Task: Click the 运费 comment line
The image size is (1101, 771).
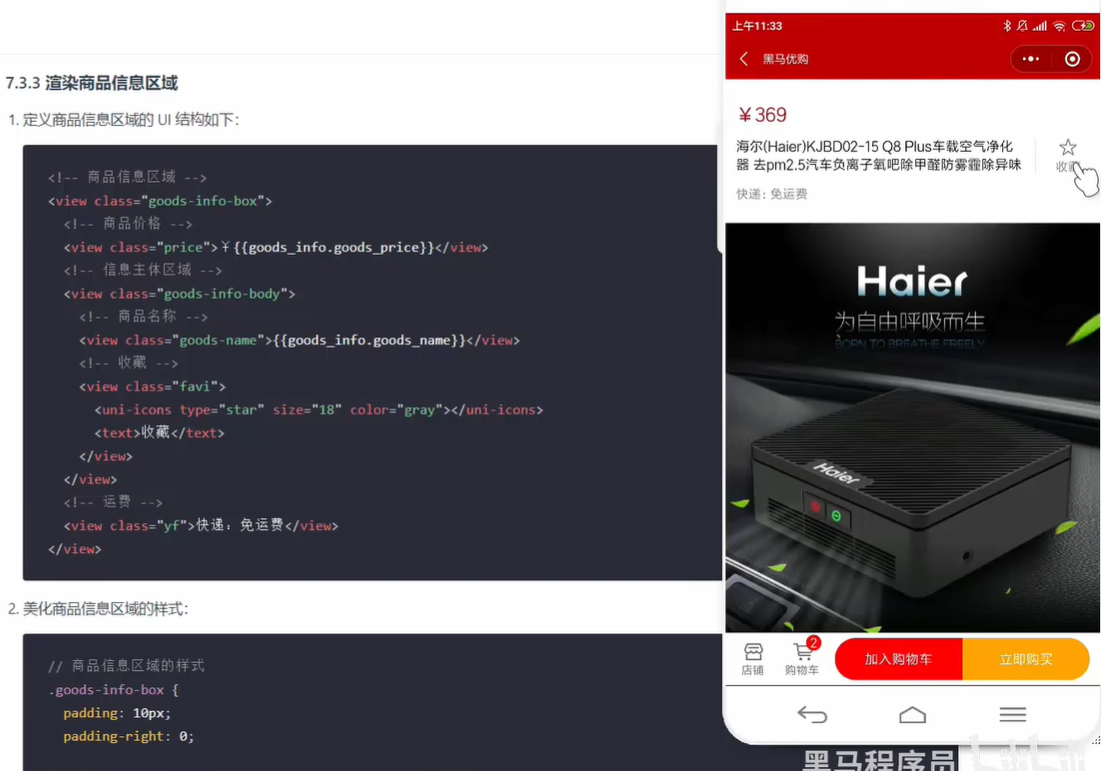Action: pos(113,502)
